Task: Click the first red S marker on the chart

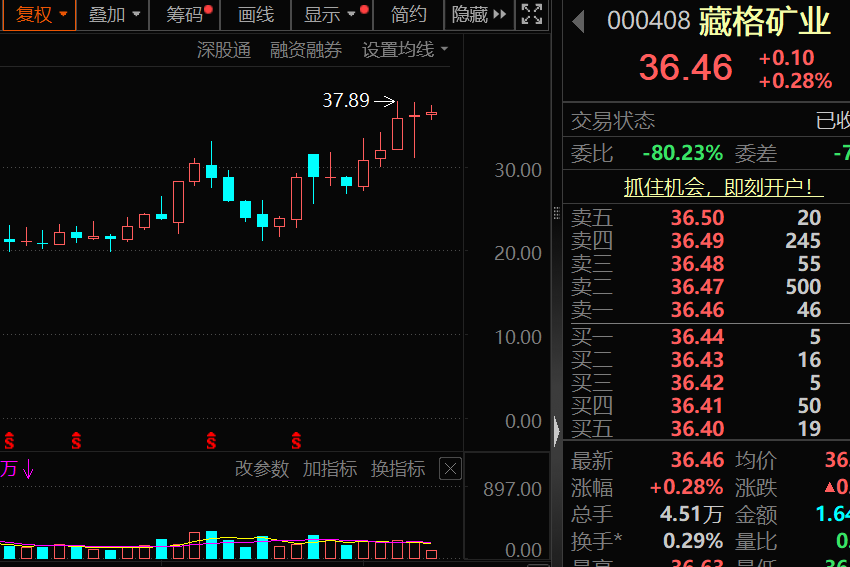Action: (10, 440)
